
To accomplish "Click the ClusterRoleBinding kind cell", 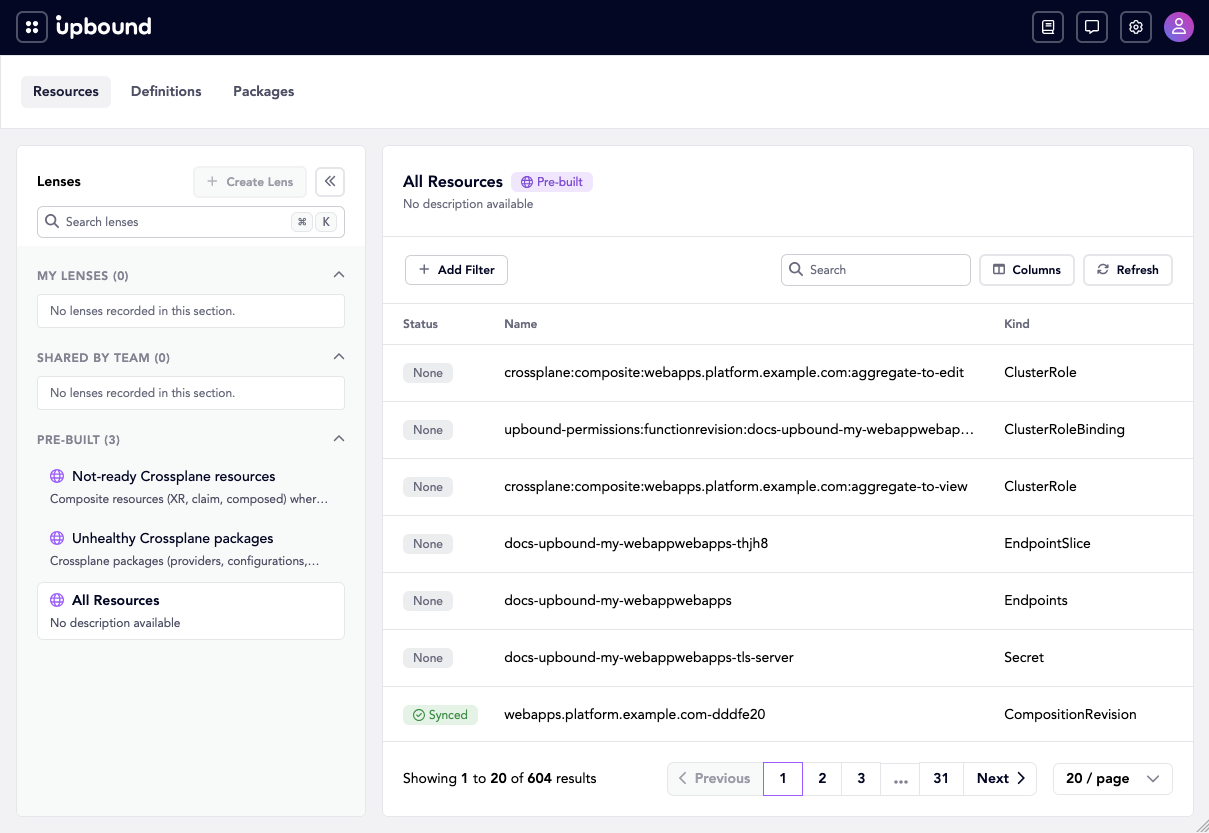I will 1064,430.
